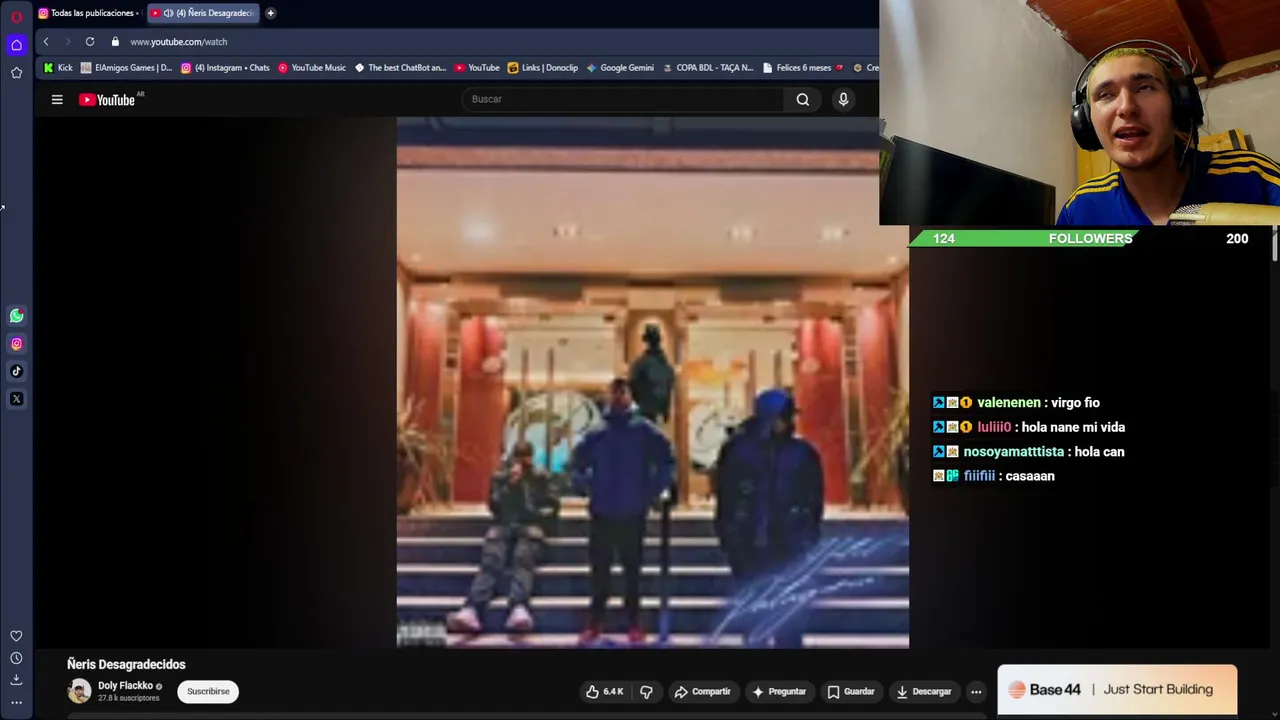Open the Opera menu logo
This screenshot has width=1280, height=720.
pos(16,16)
